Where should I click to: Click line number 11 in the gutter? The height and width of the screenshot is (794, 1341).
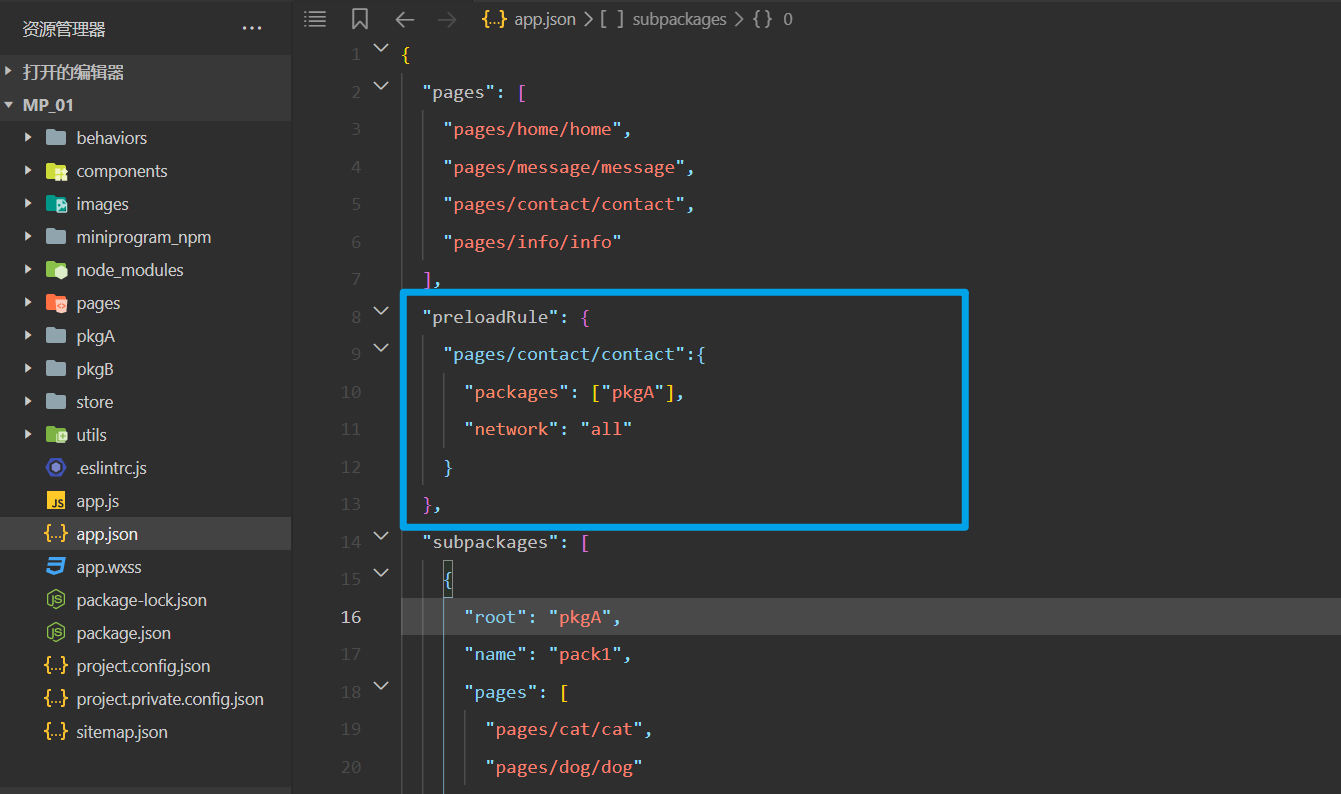351,429
